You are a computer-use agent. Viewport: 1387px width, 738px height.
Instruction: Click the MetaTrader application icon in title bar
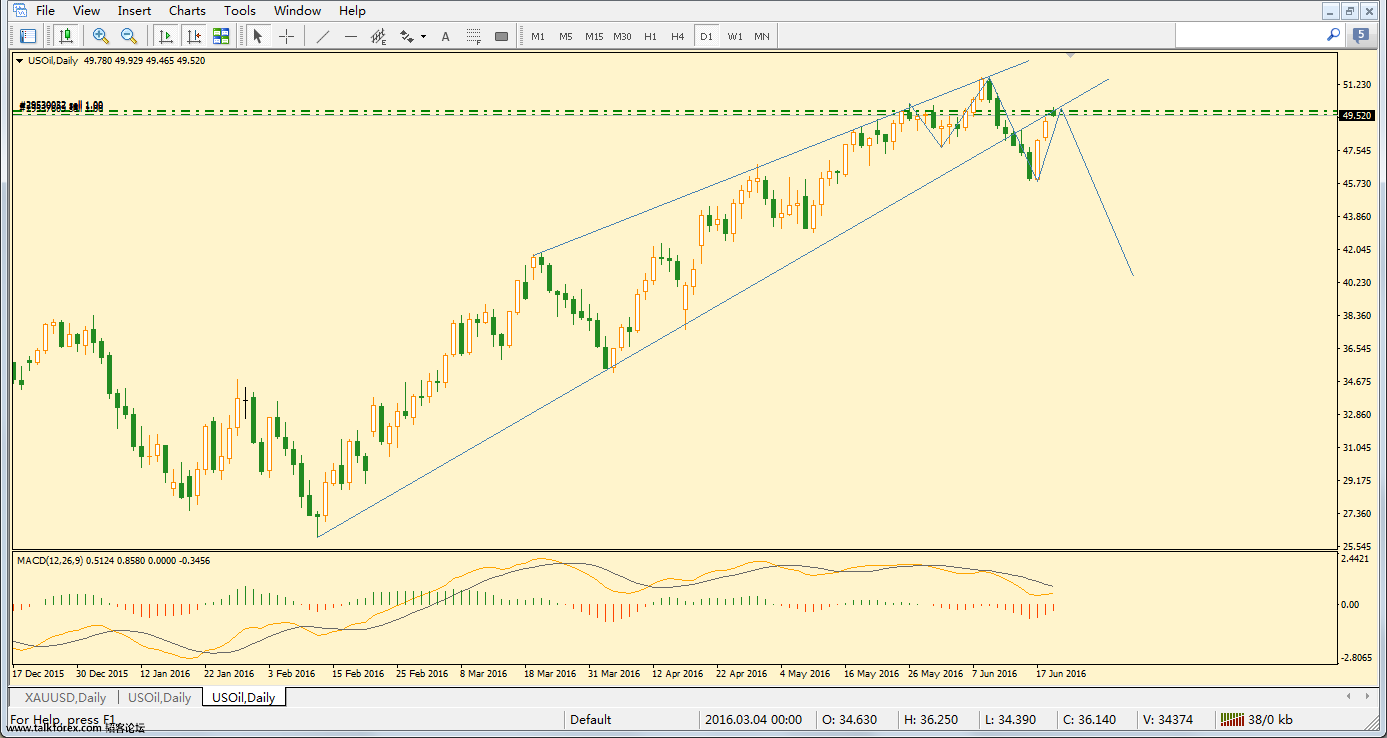19,10
